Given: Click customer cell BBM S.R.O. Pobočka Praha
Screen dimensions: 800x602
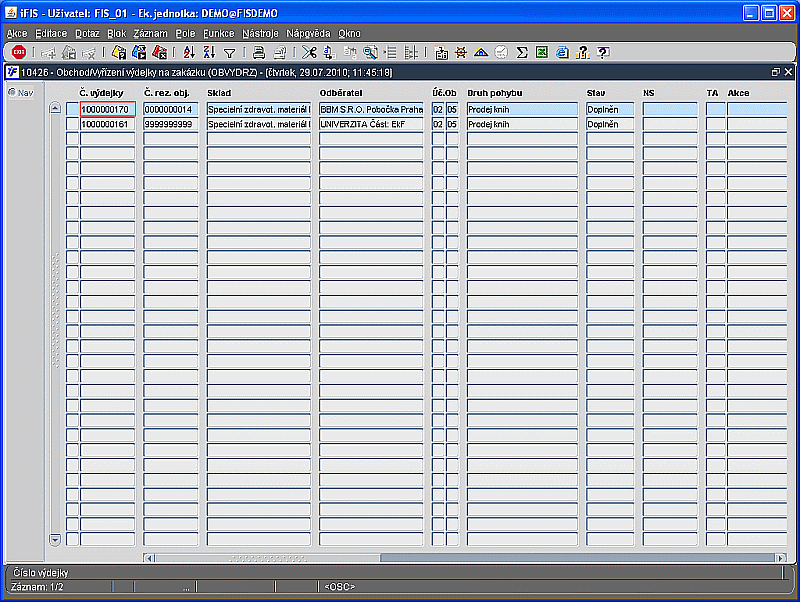Looking at the screenshot, I should click(371, 109).
